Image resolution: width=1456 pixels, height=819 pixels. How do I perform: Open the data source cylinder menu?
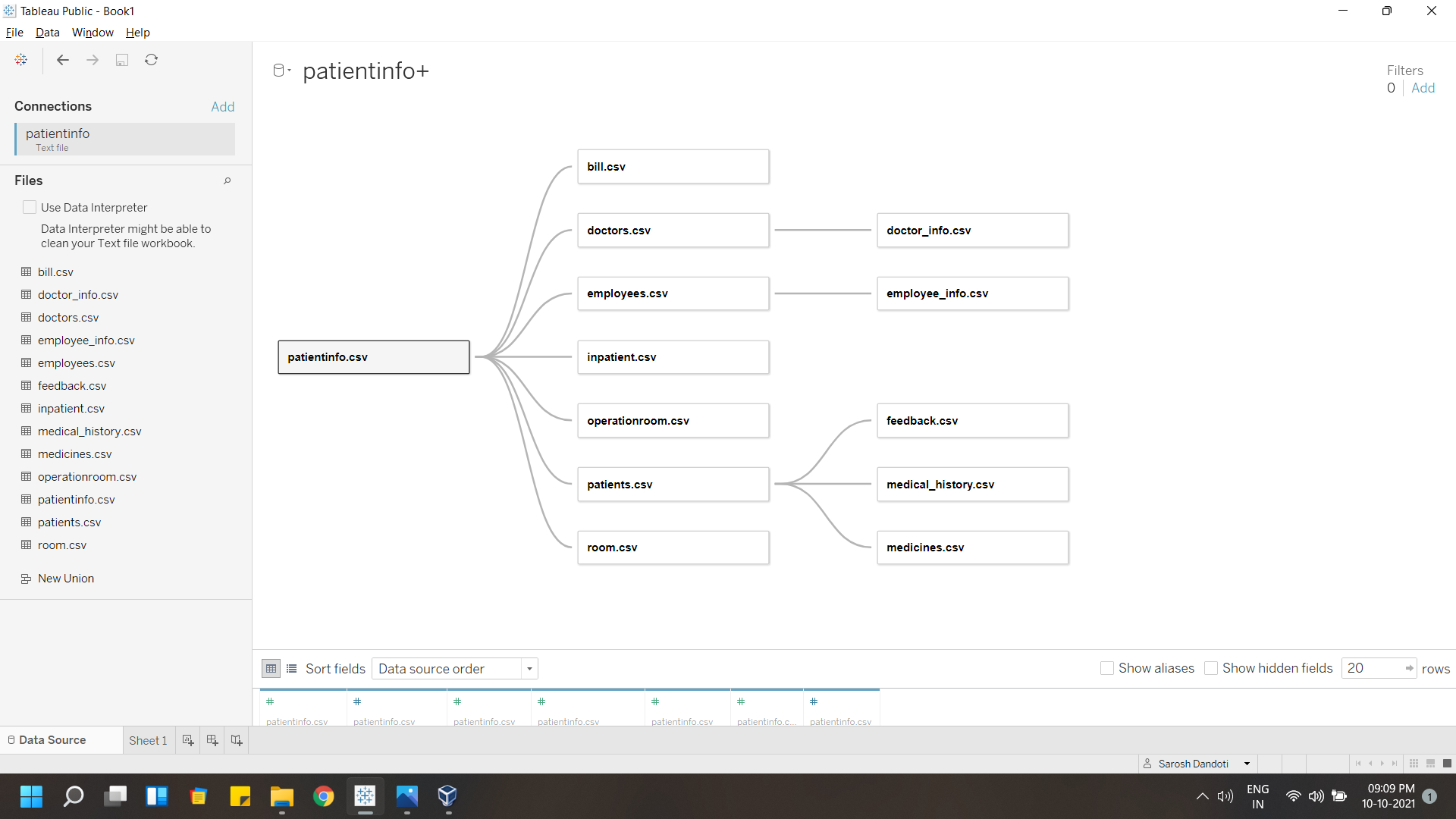point(281,71)
